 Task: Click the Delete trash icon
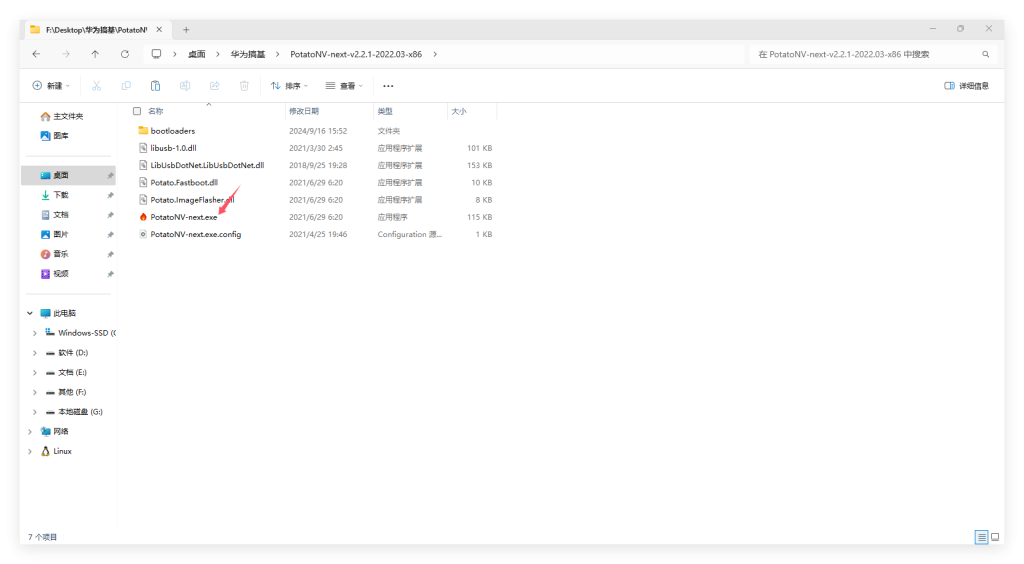click(244, 86)
